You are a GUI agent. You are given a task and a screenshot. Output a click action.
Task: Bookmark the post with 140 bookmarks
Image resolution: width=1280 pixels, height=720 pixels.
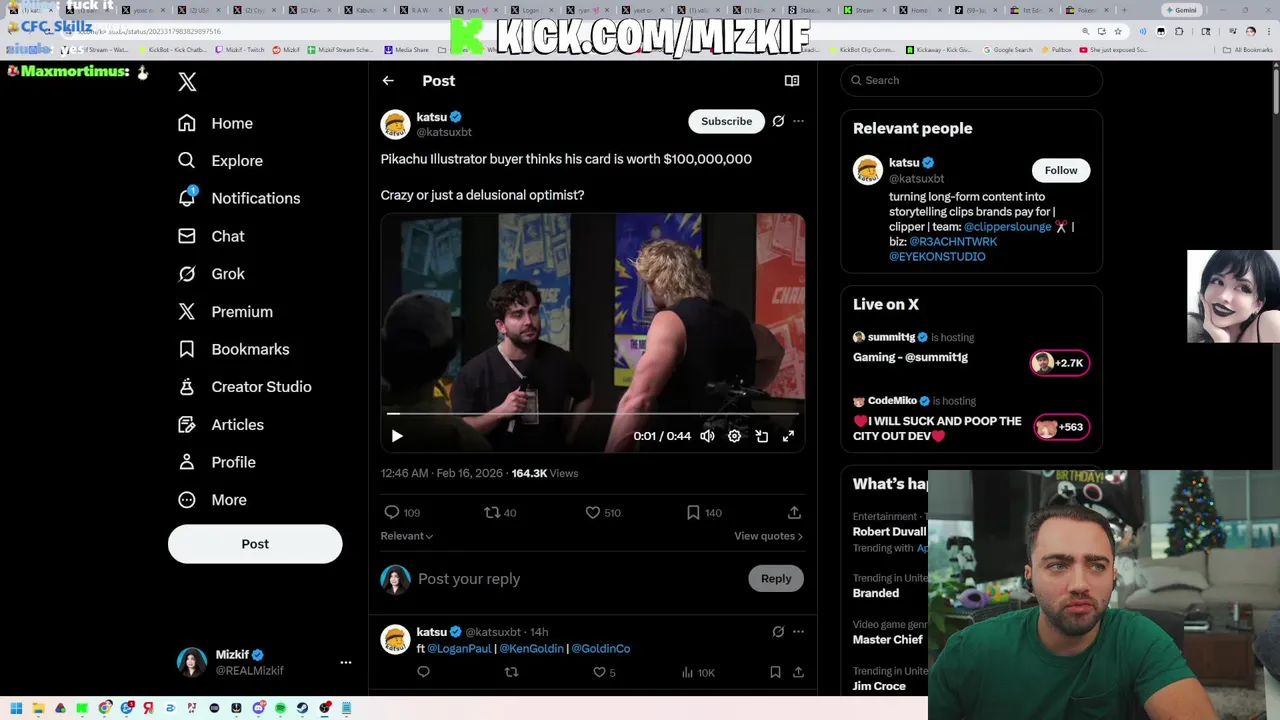(704, 512)
